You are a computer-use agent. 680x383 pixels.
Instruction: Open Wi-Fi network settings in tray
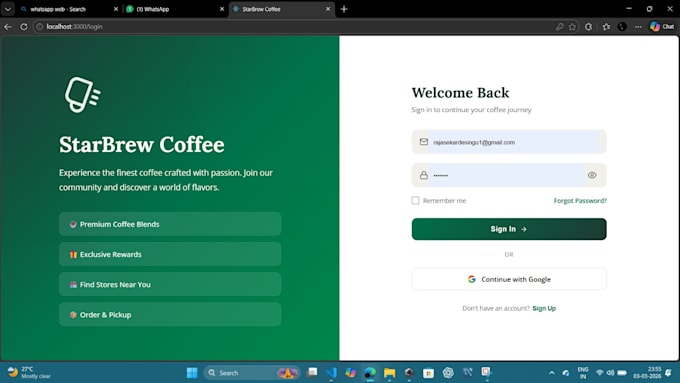600,373
